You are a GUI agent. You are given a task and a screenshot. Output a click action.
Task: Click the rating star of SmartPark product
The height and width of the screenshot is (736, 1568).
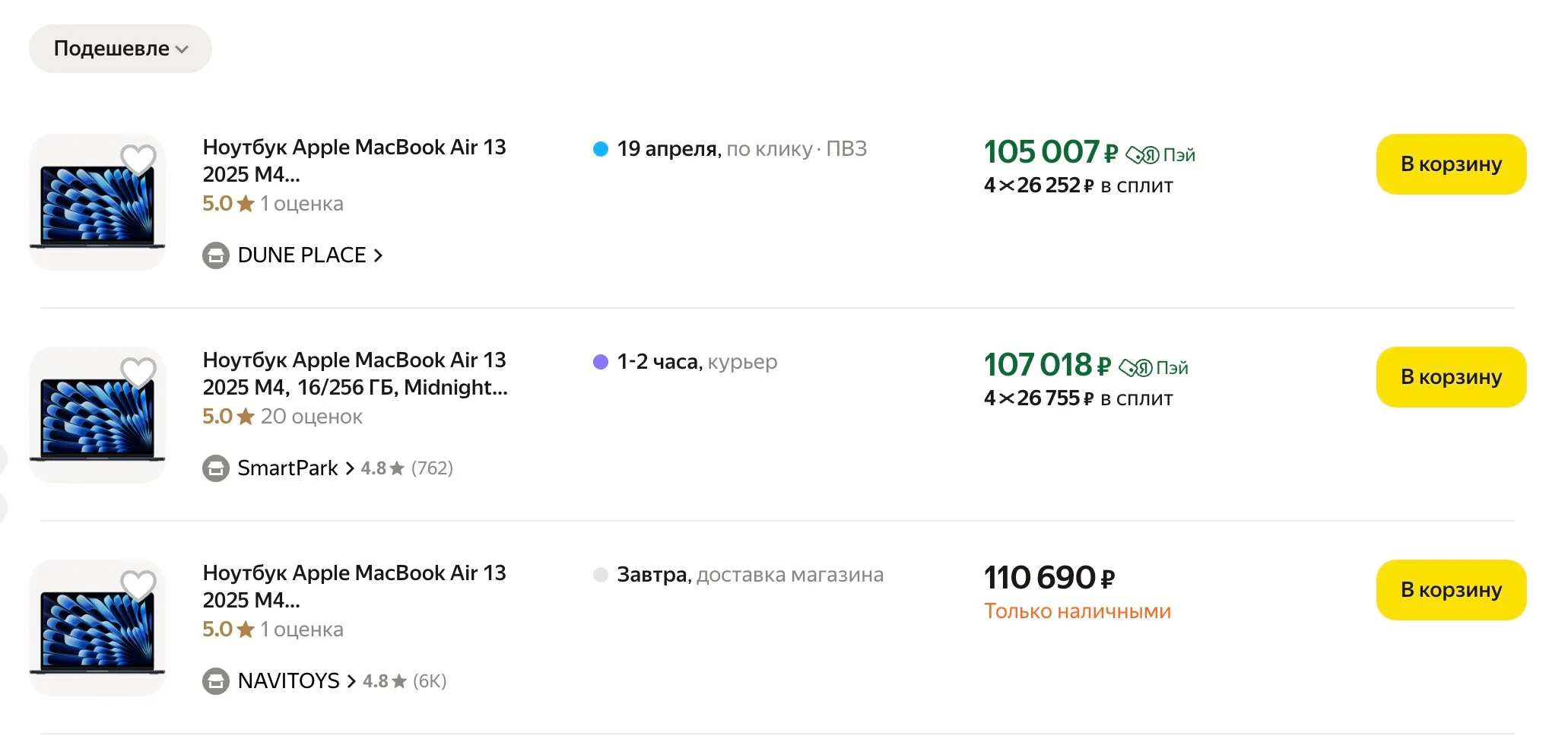[x=246, y=417]
